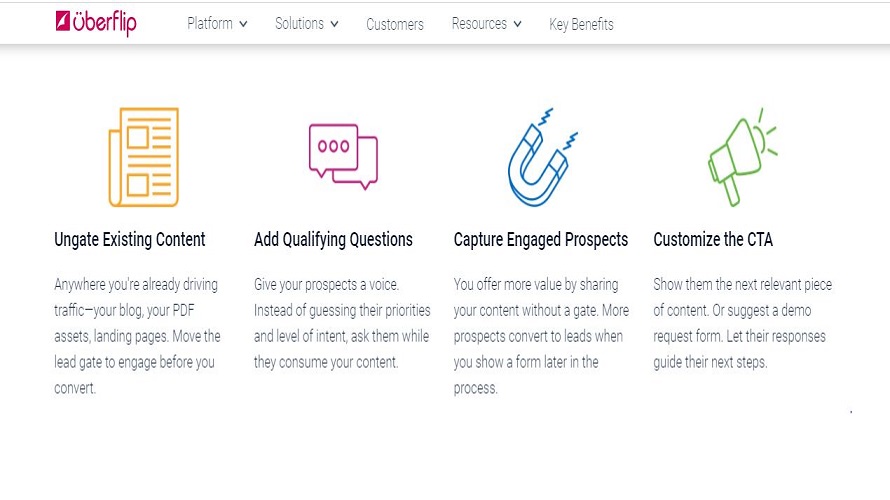Open the Customers menu item
The width and height of the screenshot is (890, 500).
(394, 24)
